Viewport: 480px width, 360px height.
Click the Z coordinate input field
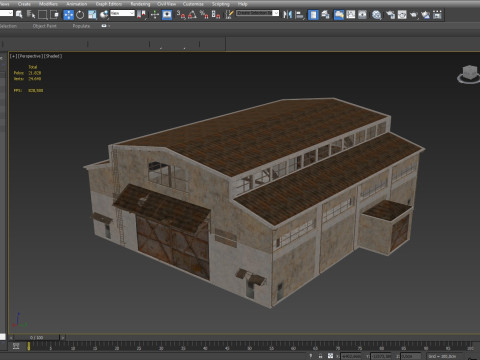(x=411, y=356)
